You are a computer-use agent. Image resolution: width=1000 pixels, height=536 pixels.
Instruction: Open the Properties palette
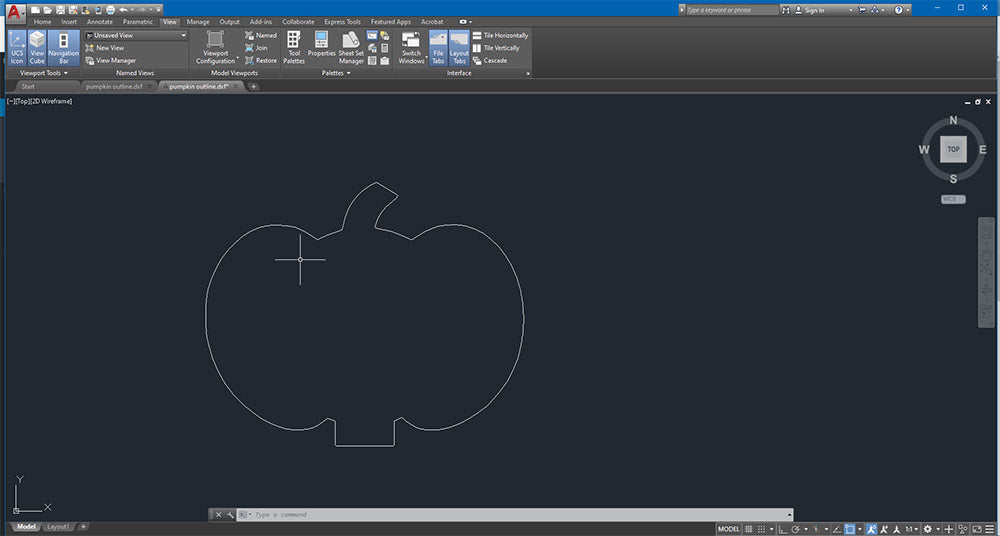(x=321, y=46)
